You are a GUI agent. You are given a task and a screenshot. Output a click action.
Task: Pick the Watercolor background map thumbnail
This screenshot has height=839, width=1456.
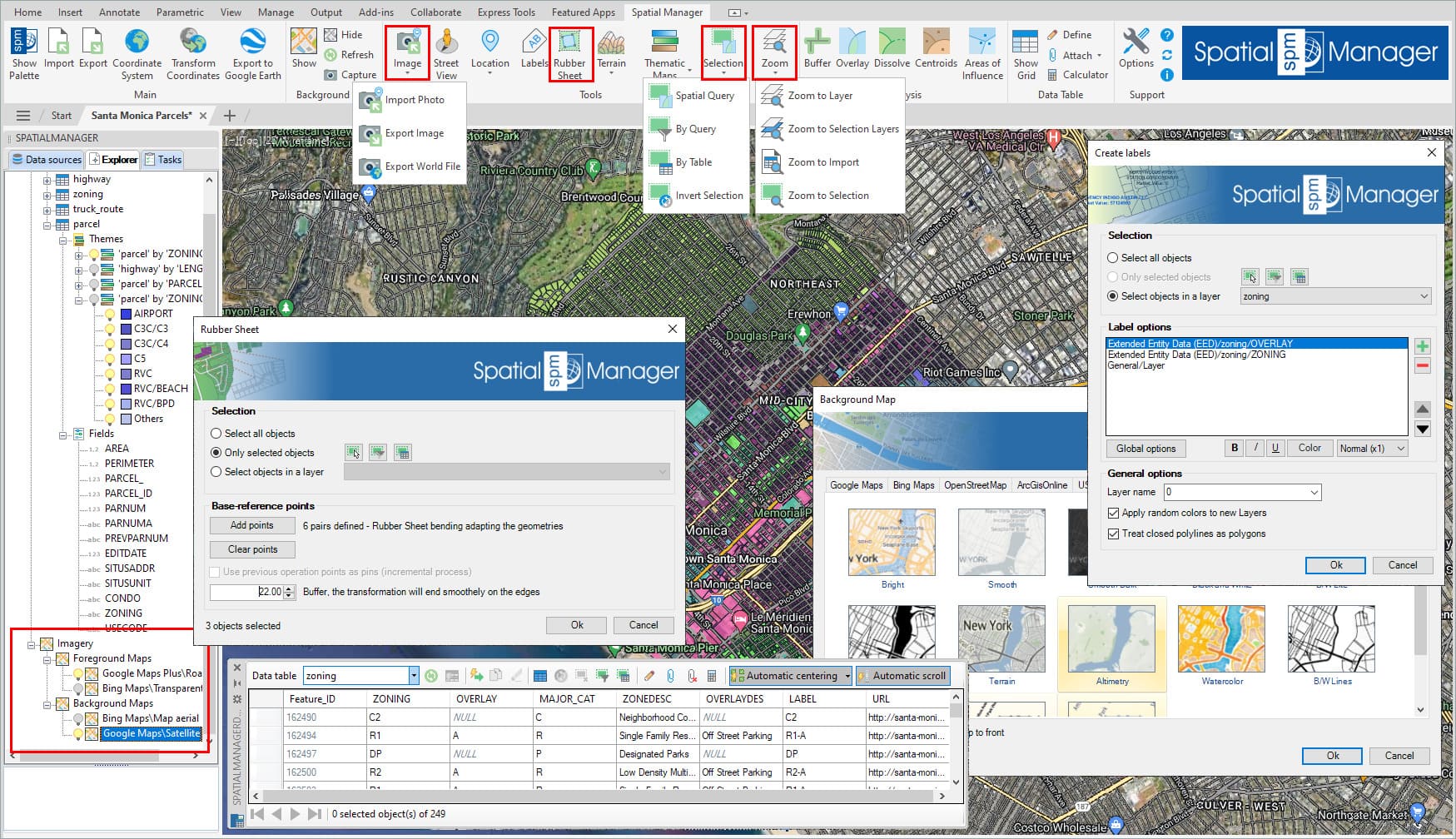pyautogui.click(x=1221, y=639)
